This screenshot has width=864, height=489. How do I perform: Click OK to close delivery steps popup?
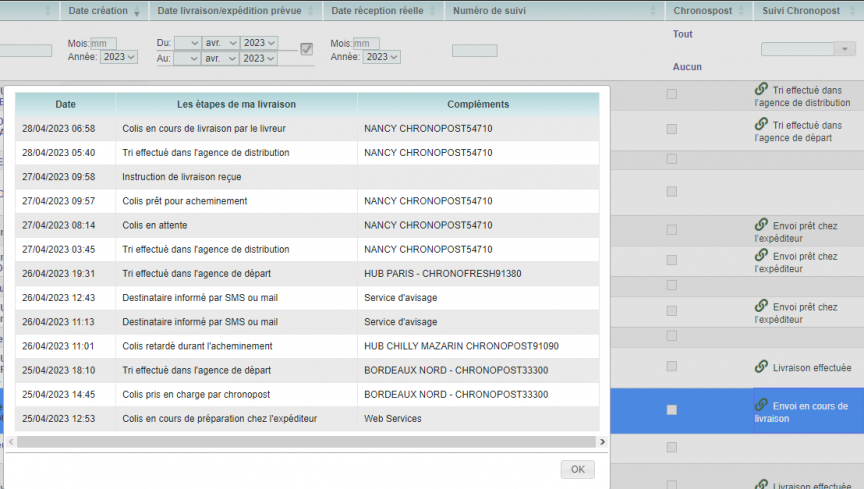pos(577,469)
